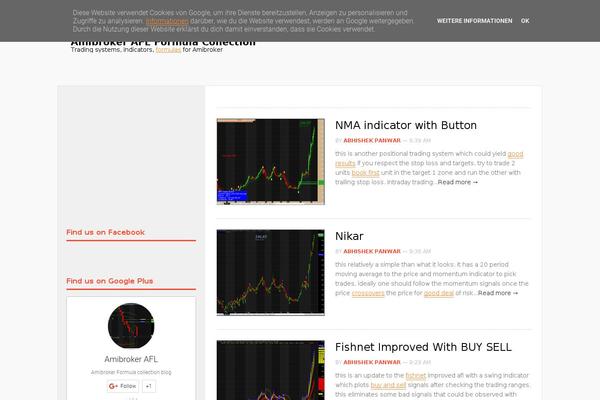Follow the Informationen link in cookie notice
Image resolution: width=600 pixels, height=400 pixels.
click(167, 21)
